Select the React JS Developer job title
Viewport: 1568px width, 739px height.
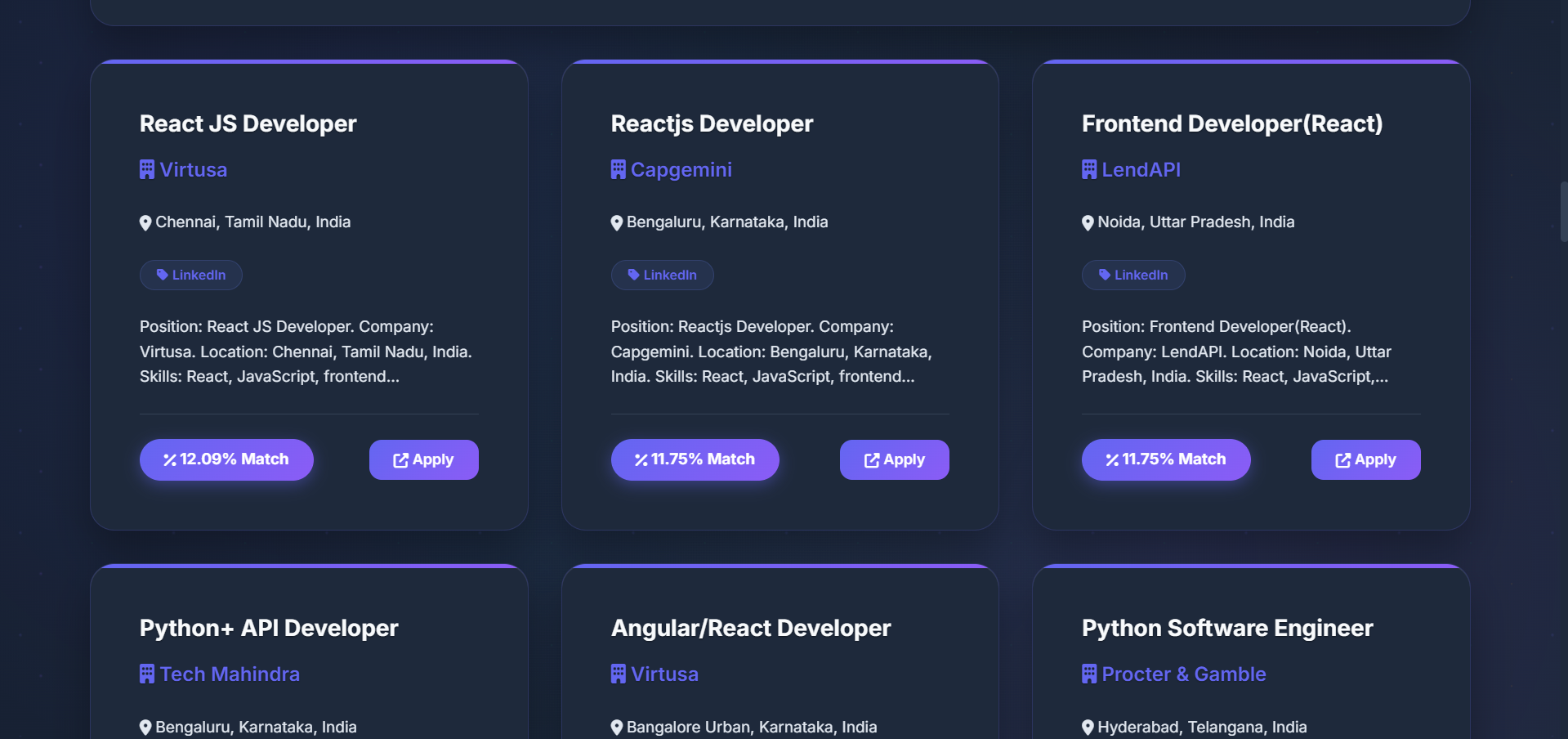tap(248, 123)
